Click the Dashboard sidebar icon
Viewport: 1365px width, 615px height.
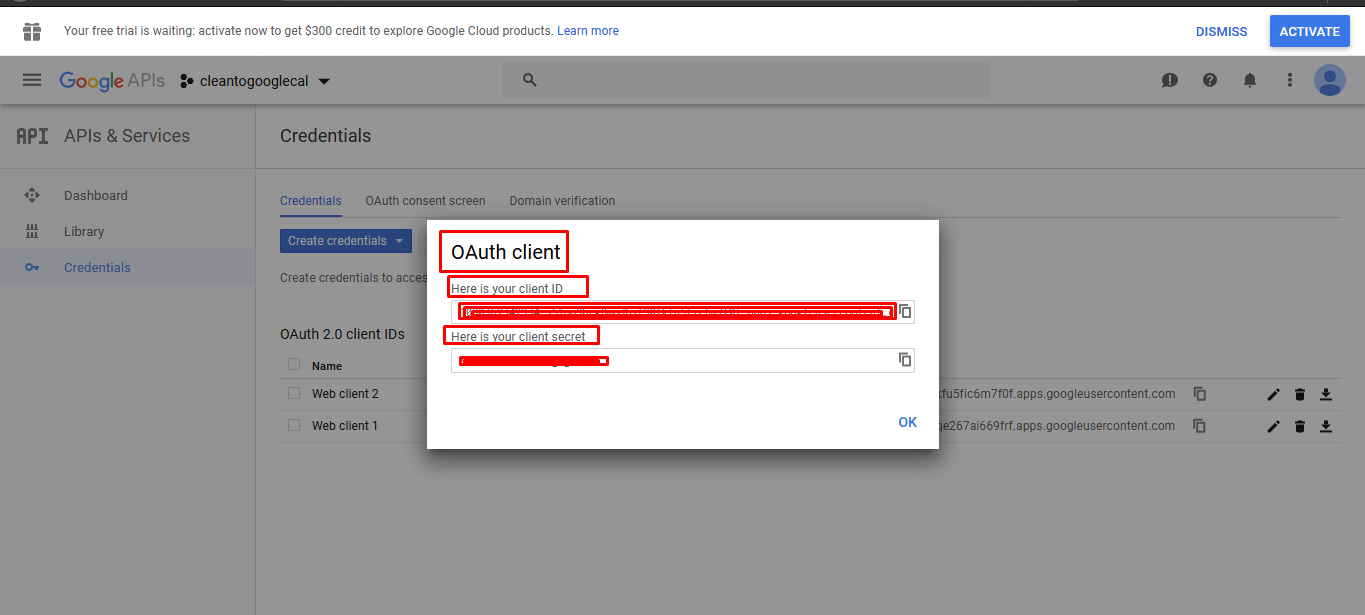32,195
